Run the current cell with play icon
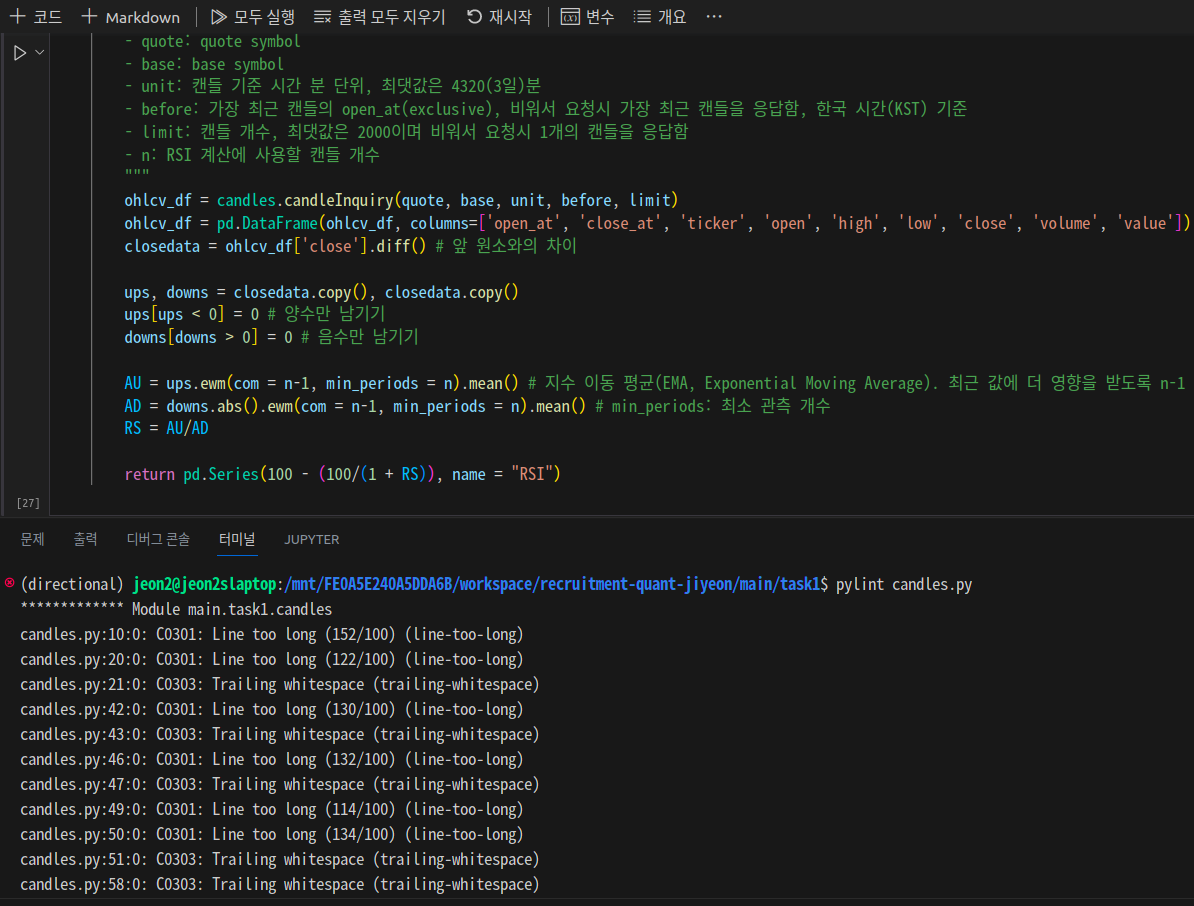Screen dimensions: 1194x906 (x=20, y=53)
